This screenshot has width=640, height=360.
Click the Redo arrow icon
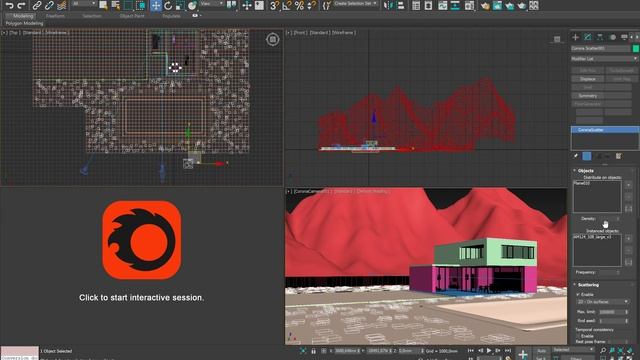click(22, 5)
